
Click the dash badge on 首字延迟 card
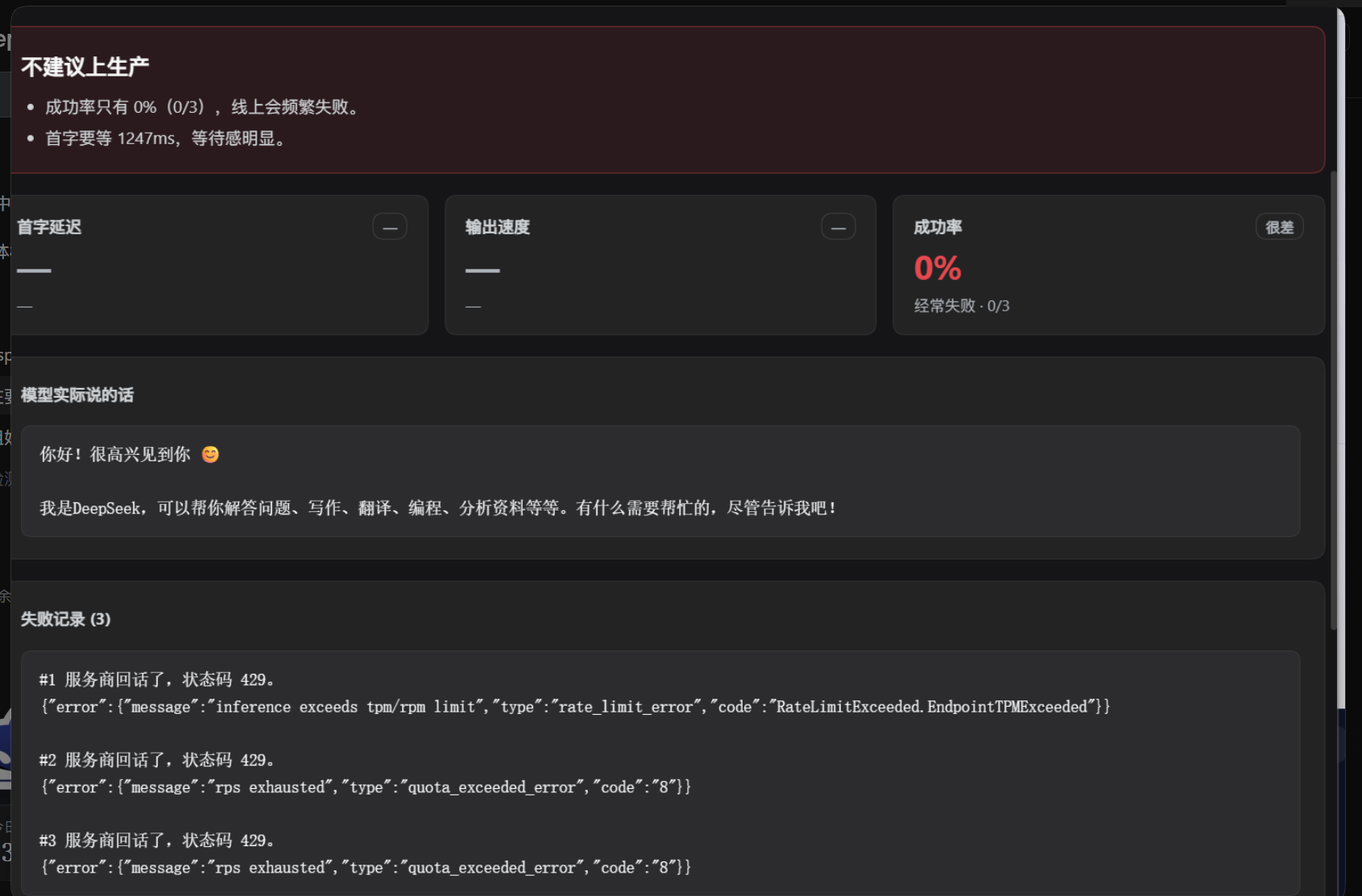click(x=390, y=227)
